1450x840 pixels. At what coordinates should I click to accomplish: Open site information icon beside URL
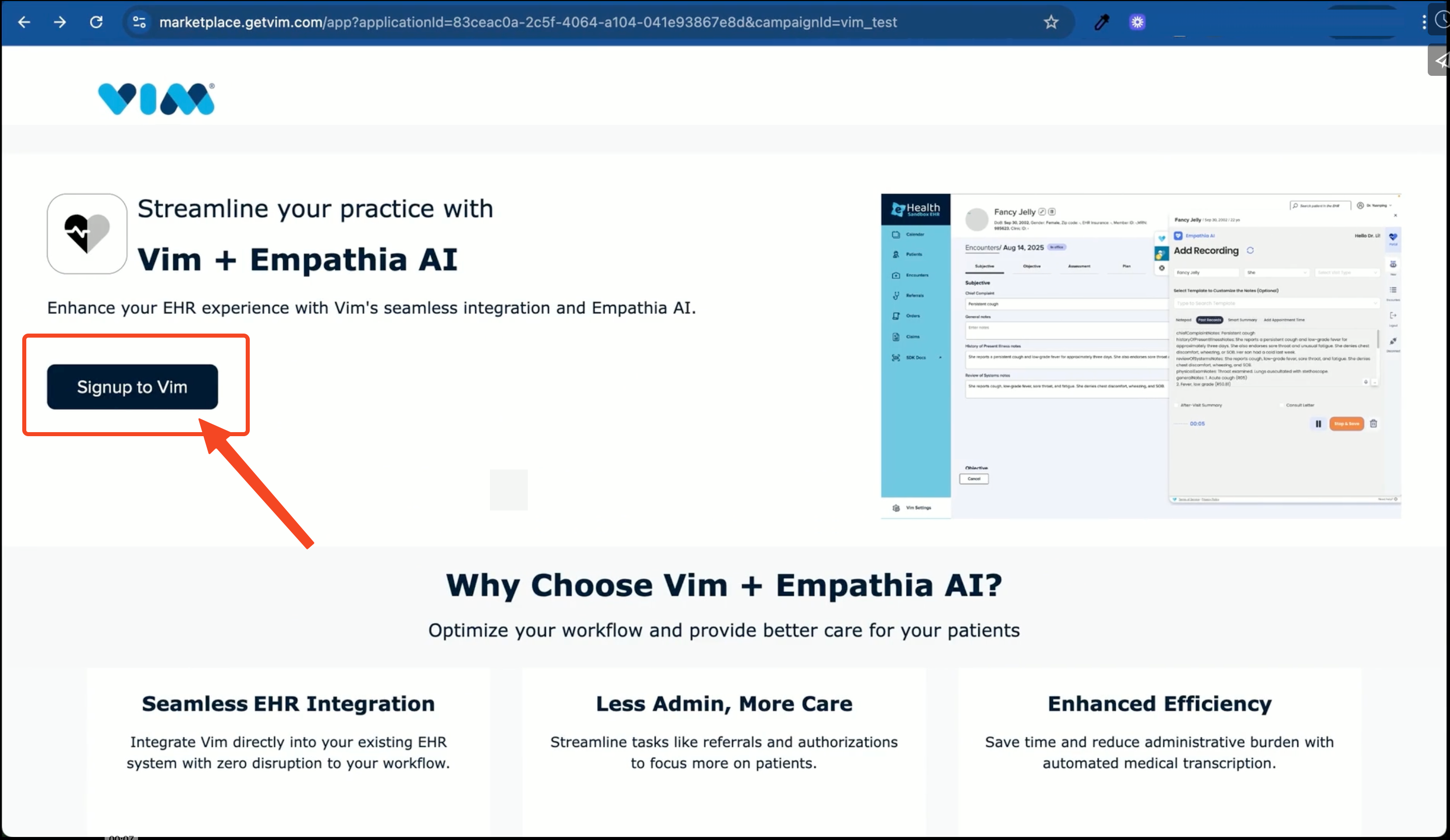139,22
